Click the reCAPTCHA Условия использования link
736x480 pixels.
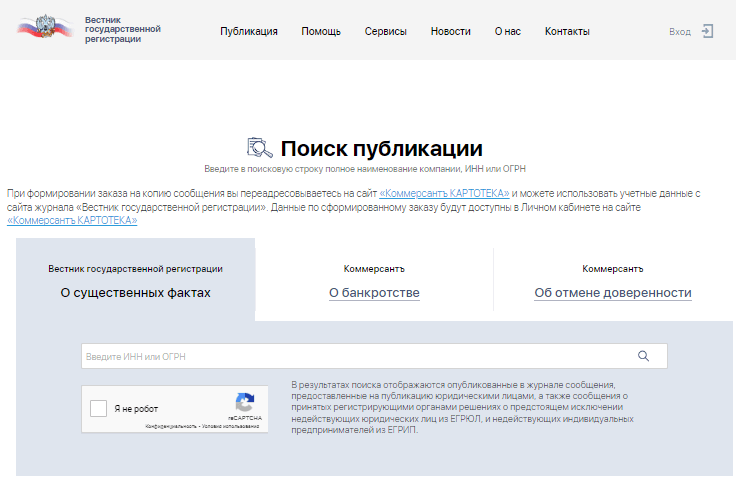point(230,426)
